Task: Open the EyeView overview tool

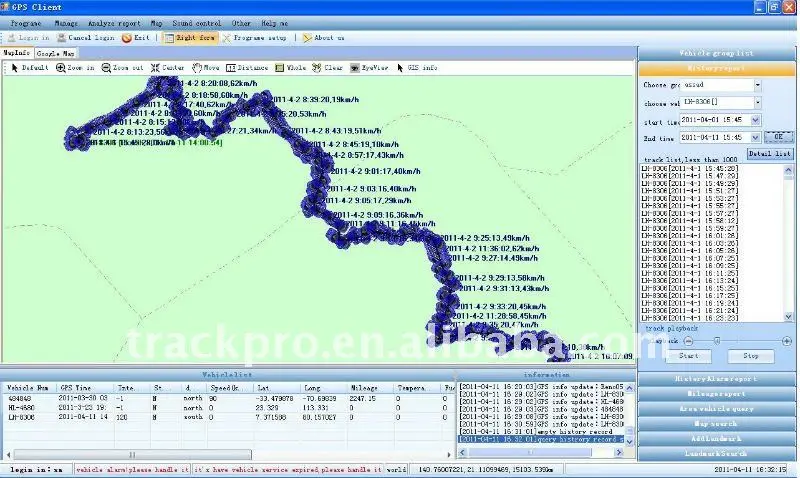Action: click(x=370, y=68)
